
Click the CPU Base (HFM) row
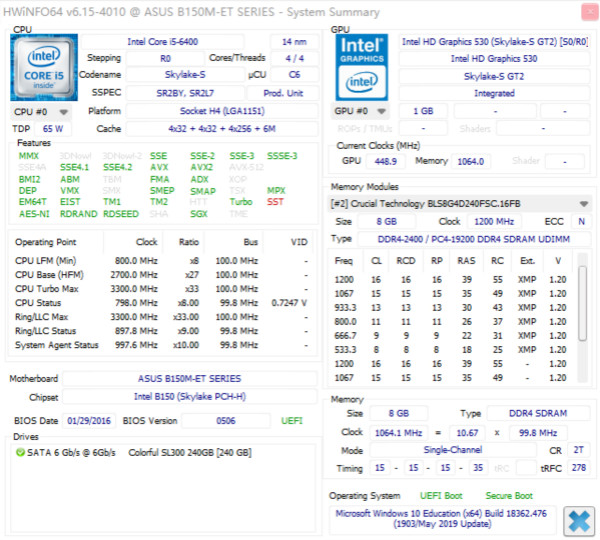(x=161, y=275)
